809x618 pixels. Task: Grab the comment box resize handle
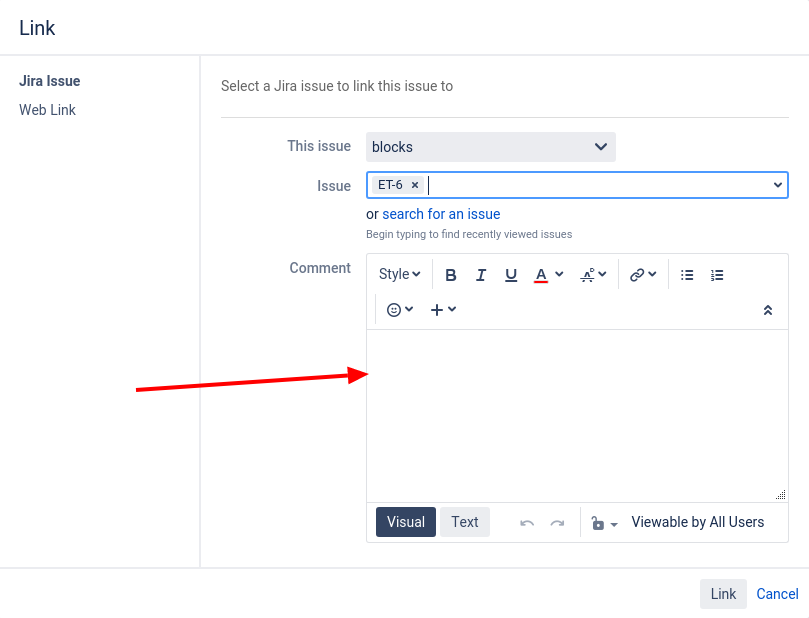tap(781, 495)
